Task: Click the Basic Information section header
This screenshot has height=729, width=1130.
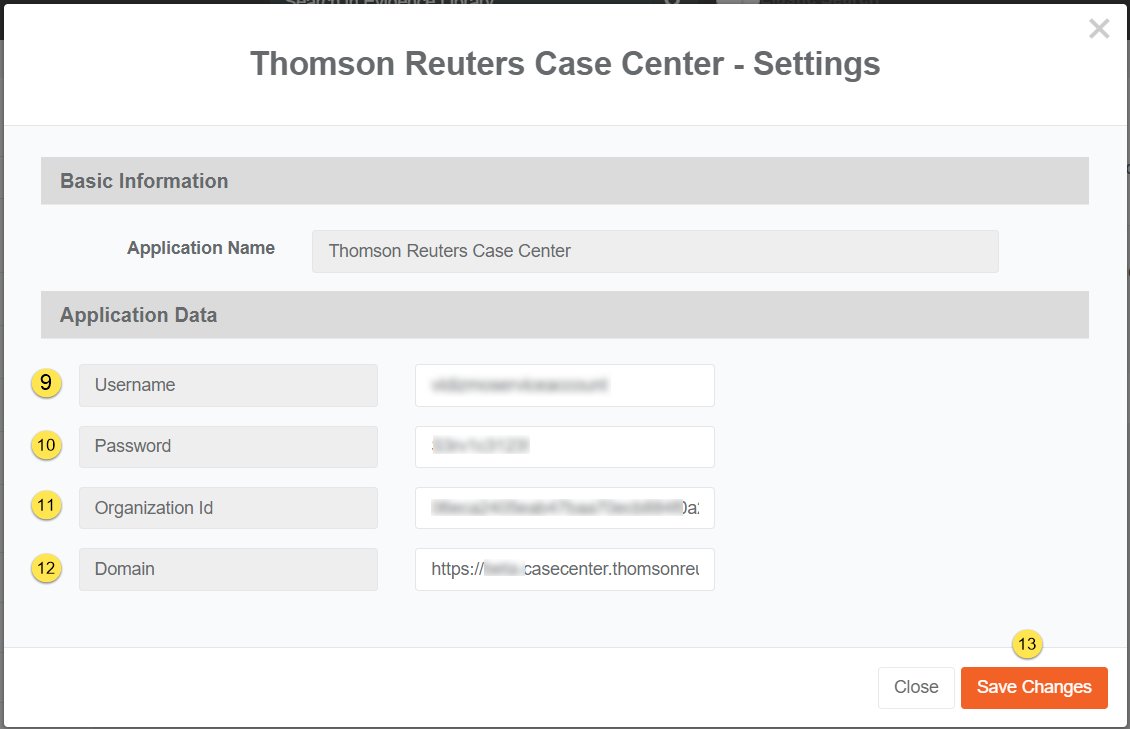Action: point(564,181)
